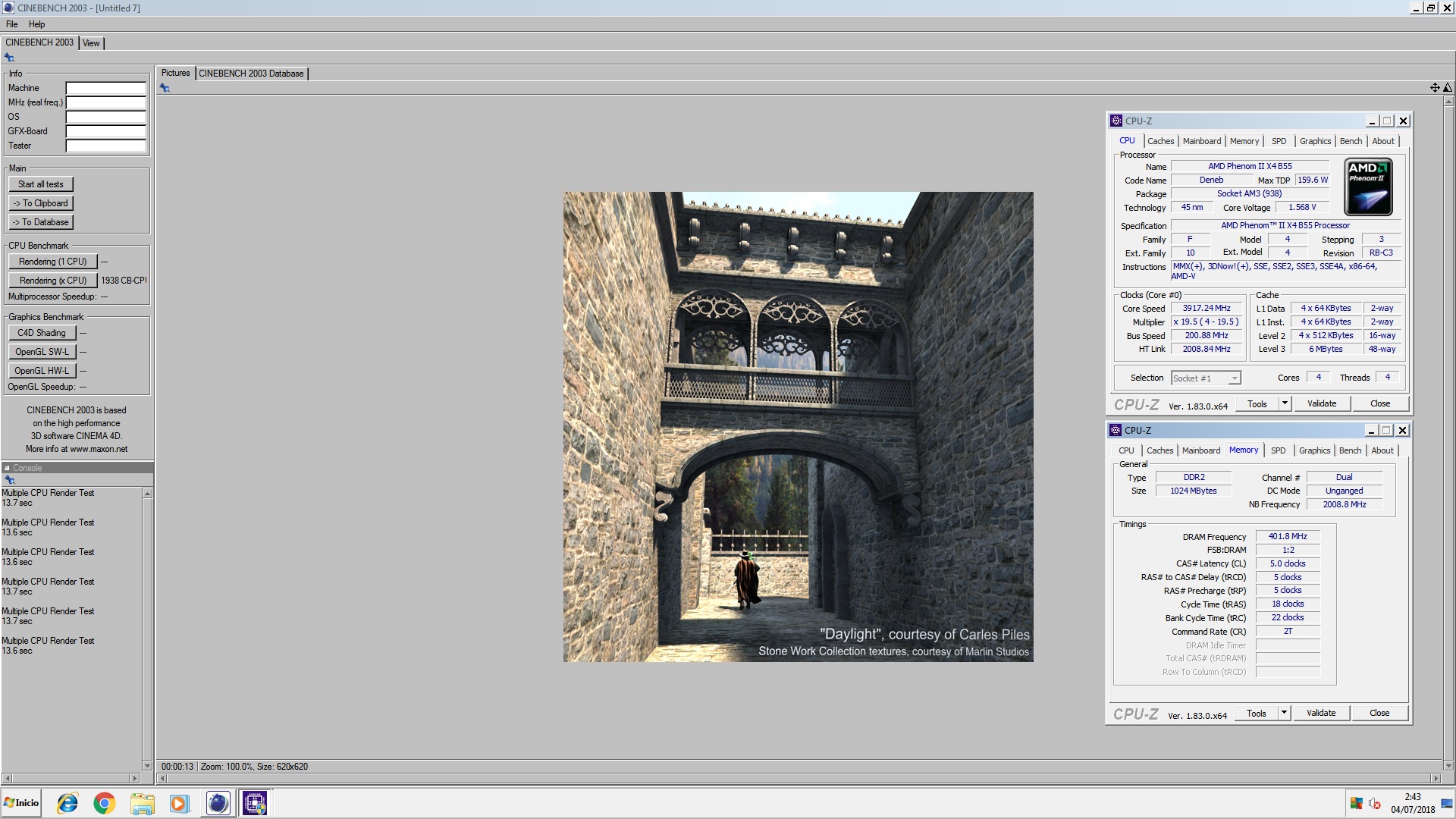Open SPD tab in top CPU-Z window
This screenshot has height=819, width=1456.
1279,141
